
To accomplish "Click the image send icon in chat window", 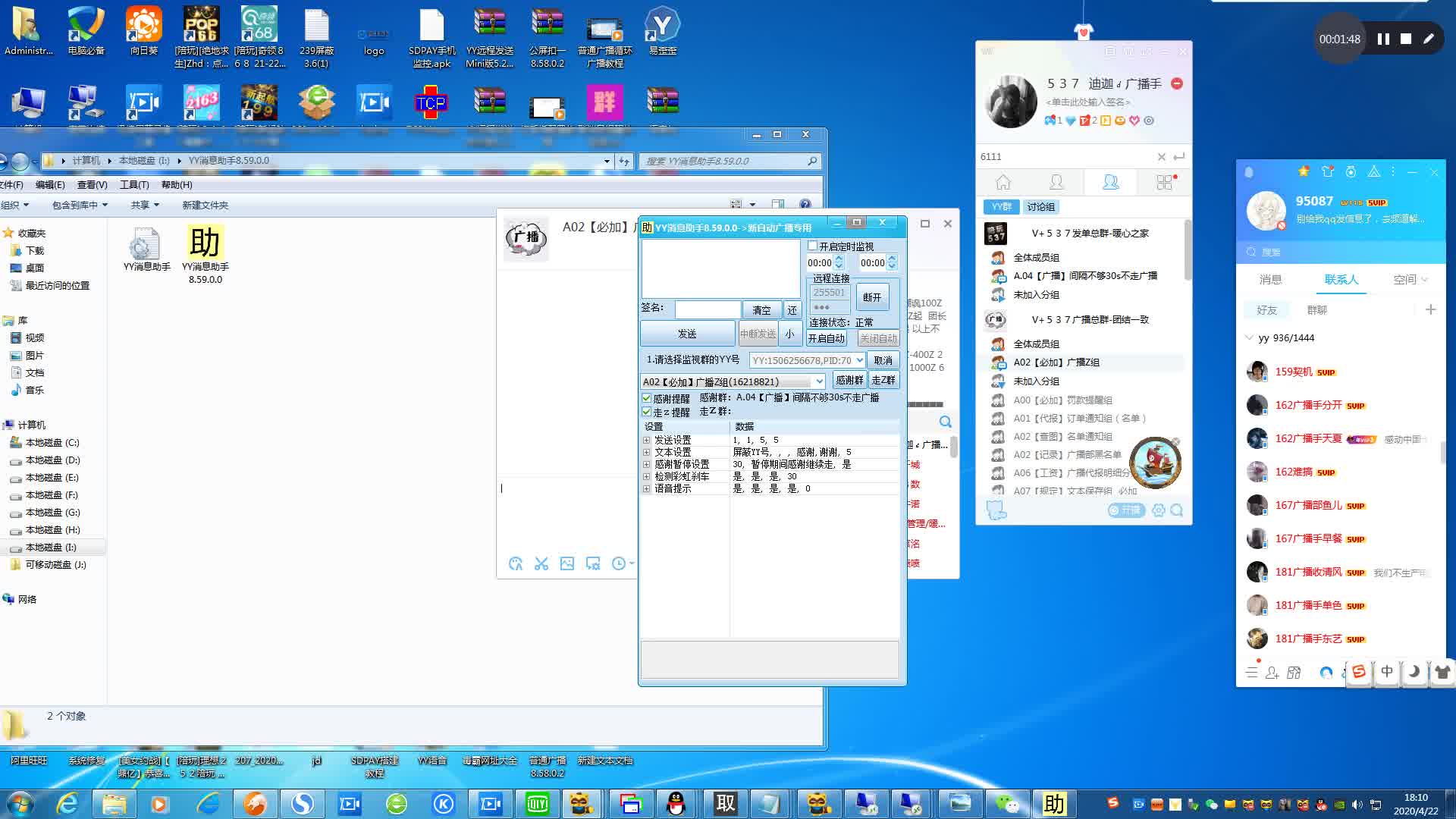I will [x=566, y=563].
